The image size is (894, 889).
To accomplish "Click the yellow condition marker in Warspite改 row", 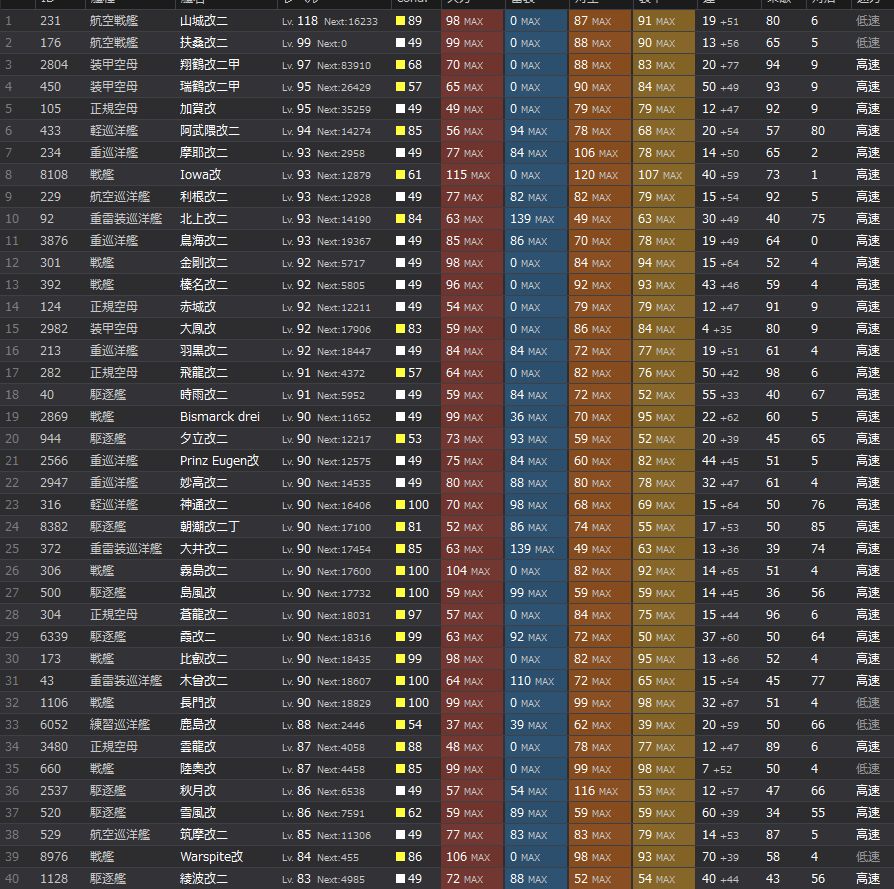I will [400, 856].
